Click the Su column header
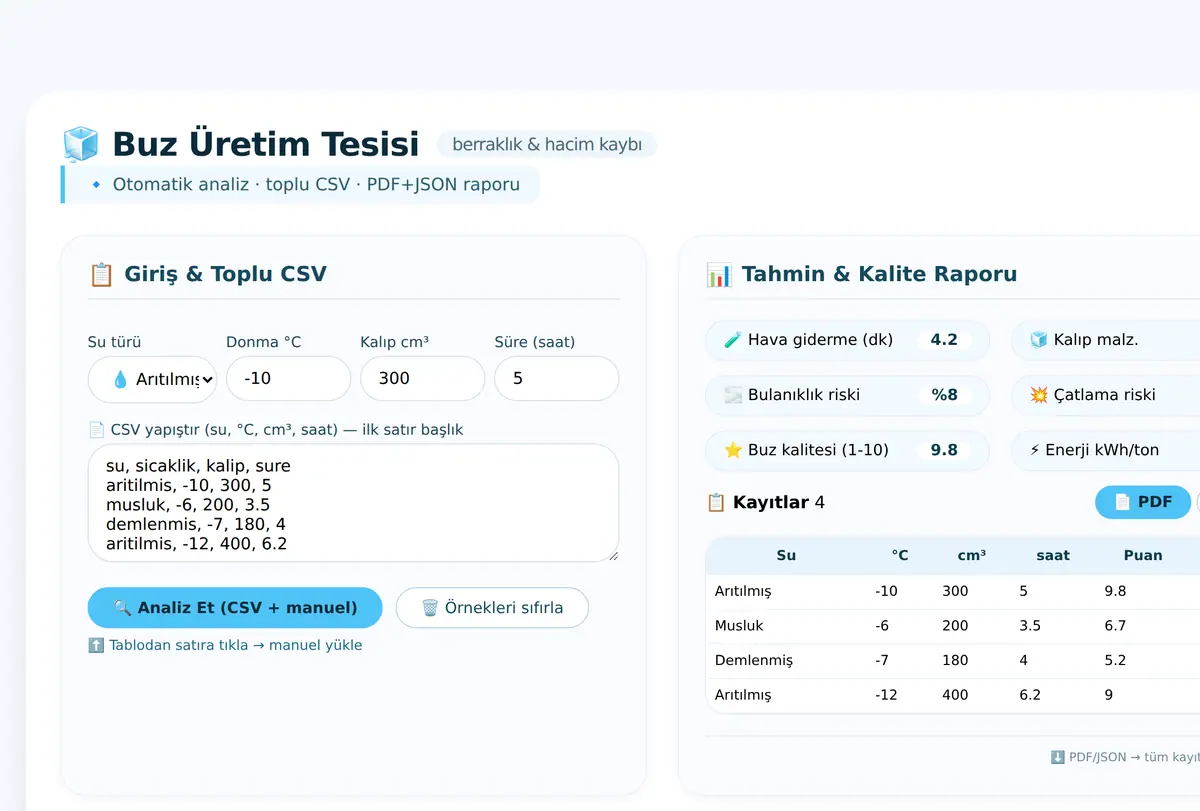Image resolution: width=1200 pixels, height=811 pixels. pyautogui.click(x=786, y=555)
